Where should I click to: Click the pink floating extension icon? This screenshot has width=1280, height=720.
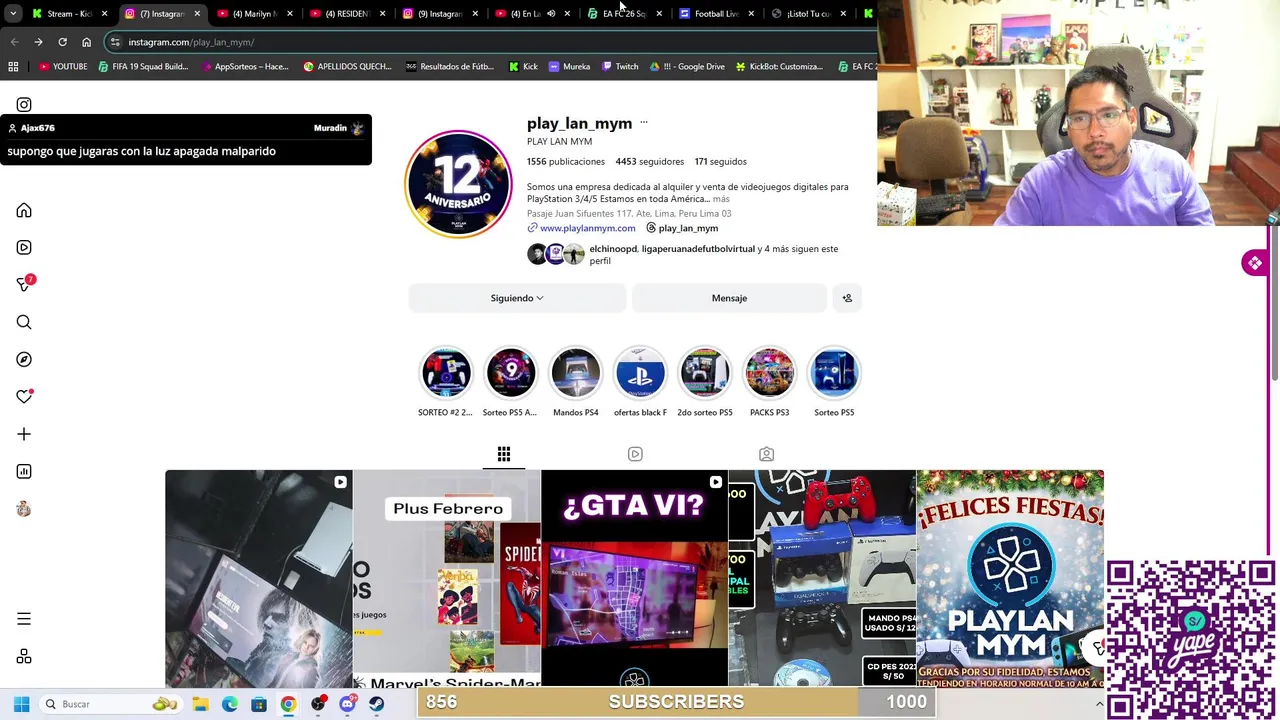point(1254,263)
